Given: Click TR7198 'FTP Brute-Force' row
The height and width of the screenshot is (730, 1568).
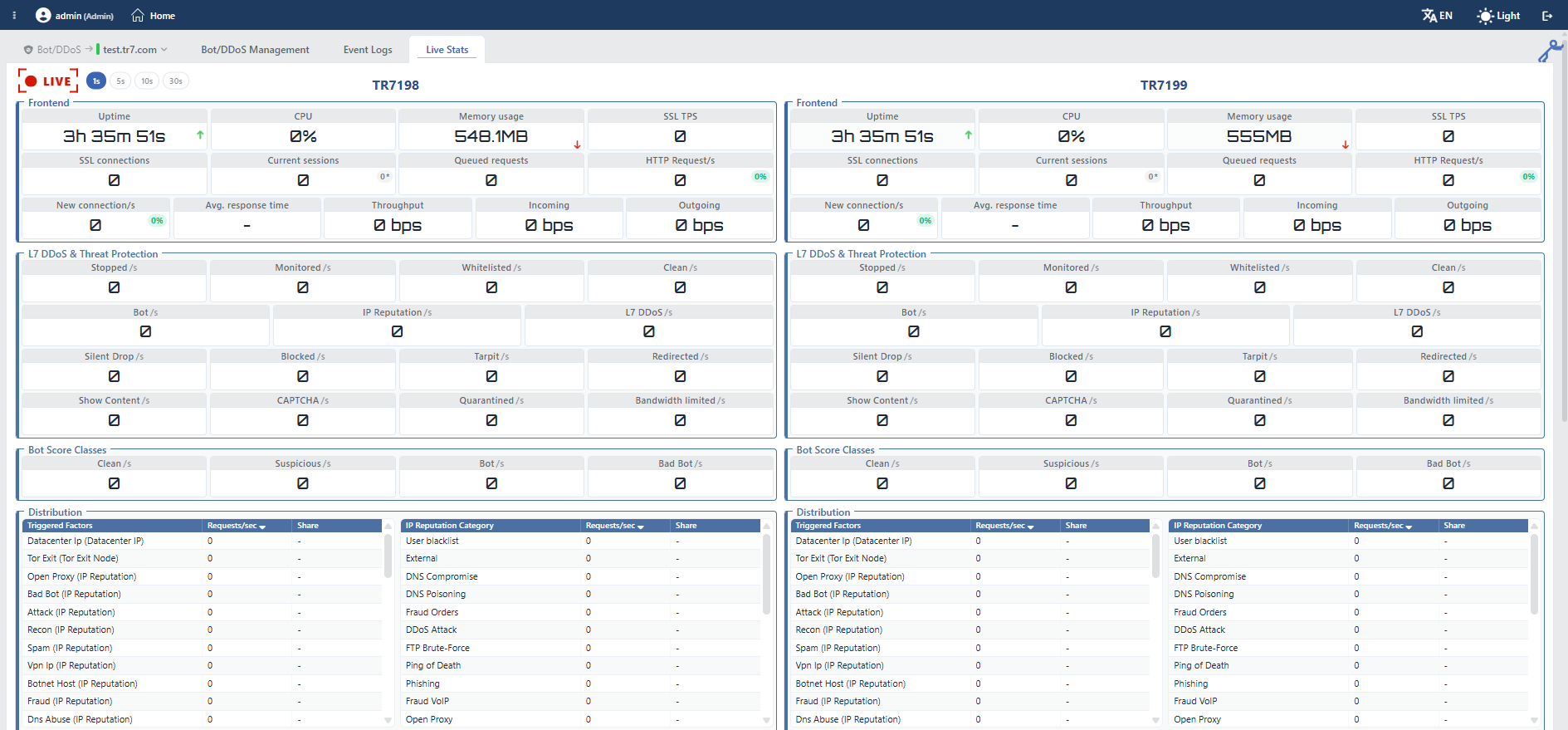Looking at the screenshot, I should [581, 648].
